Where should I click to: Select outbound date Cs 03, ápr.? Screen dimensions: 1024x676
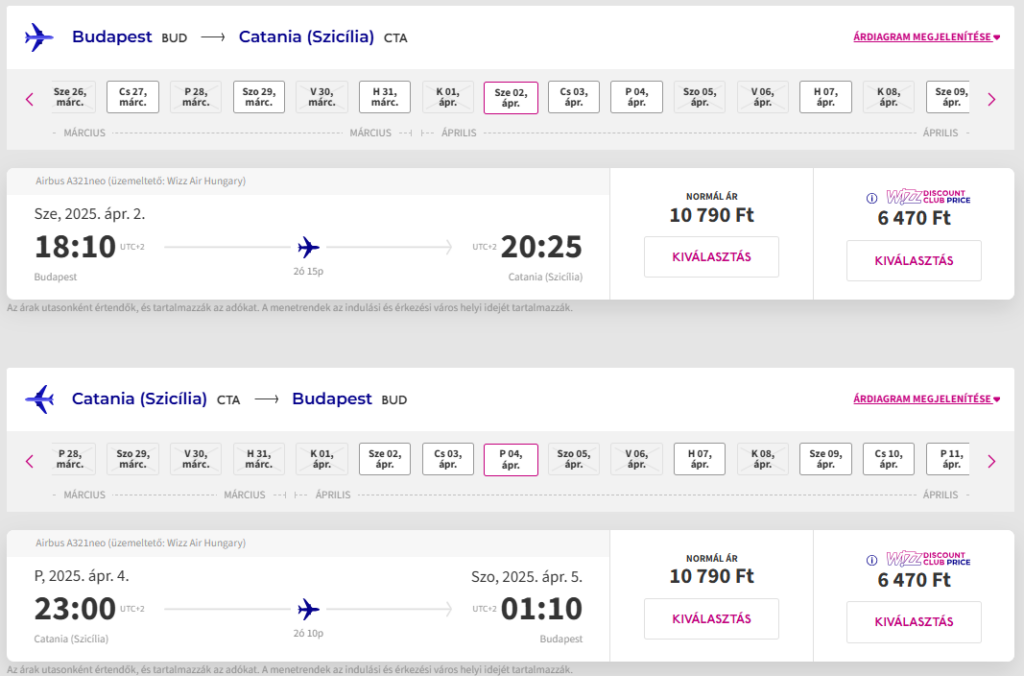point(573,97)
